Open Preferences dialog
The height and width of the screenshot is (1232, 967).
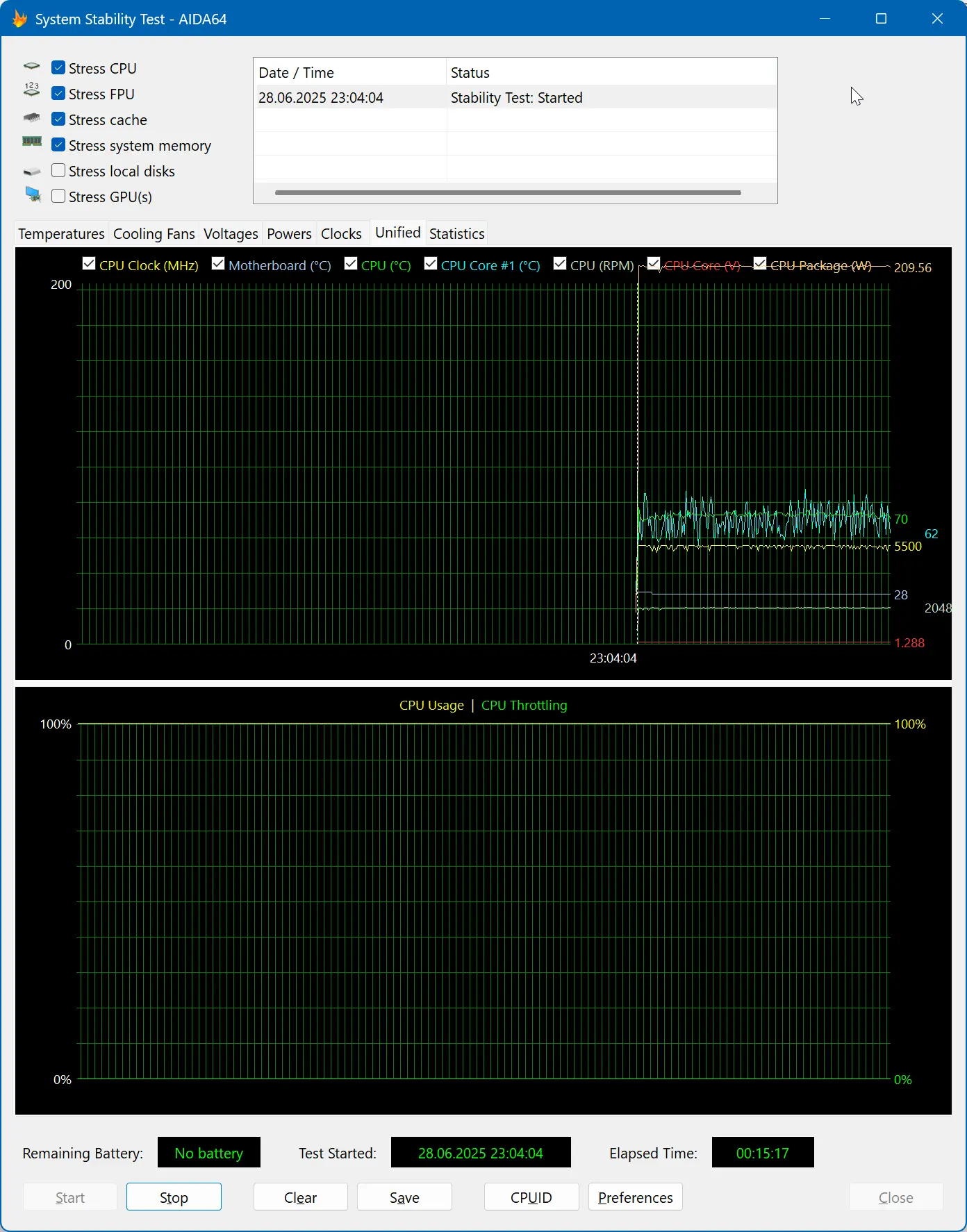pos(636,1197)
